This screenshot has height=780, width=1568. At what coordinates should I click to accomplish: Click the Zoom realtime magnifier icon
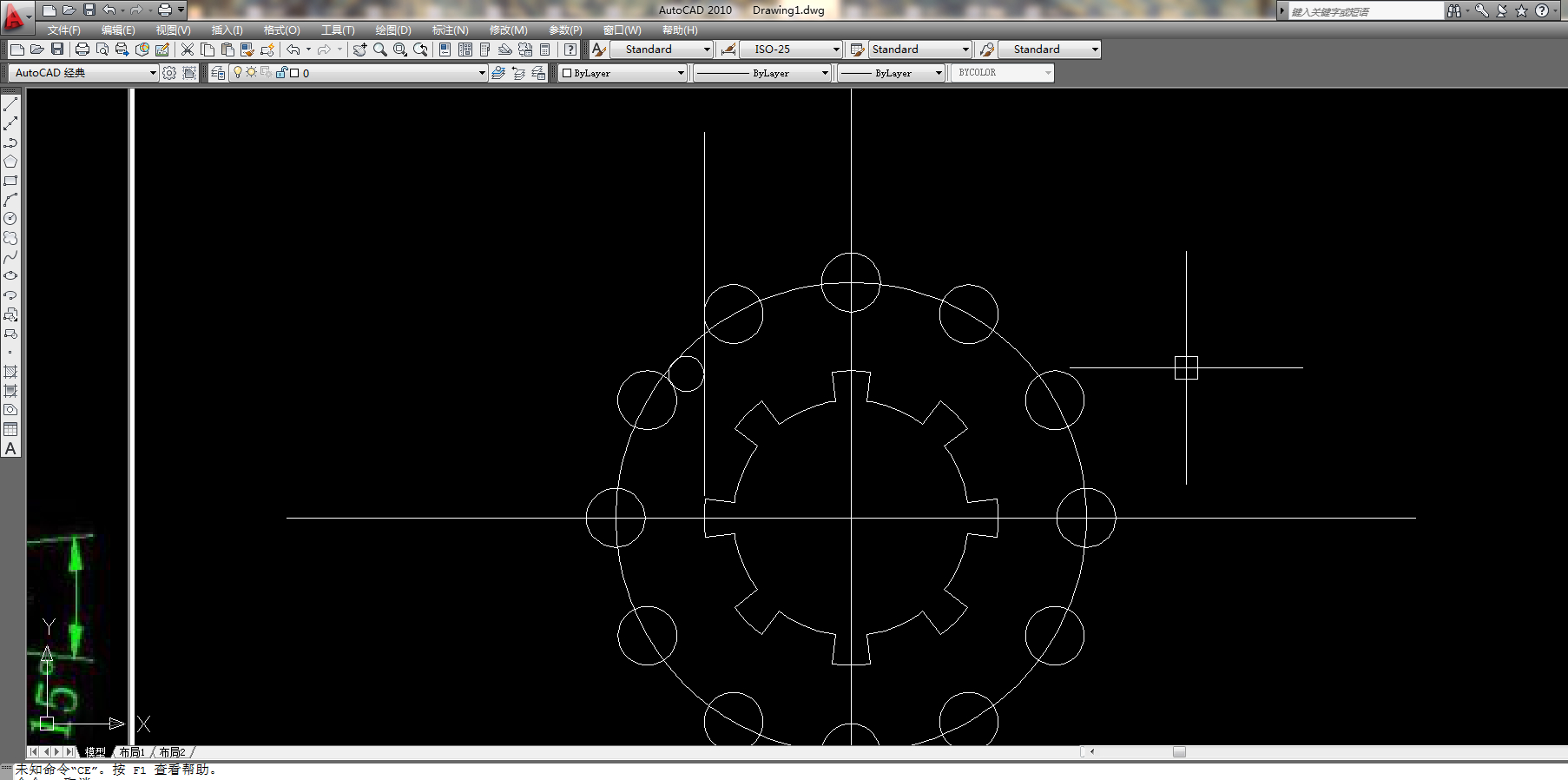379,50
